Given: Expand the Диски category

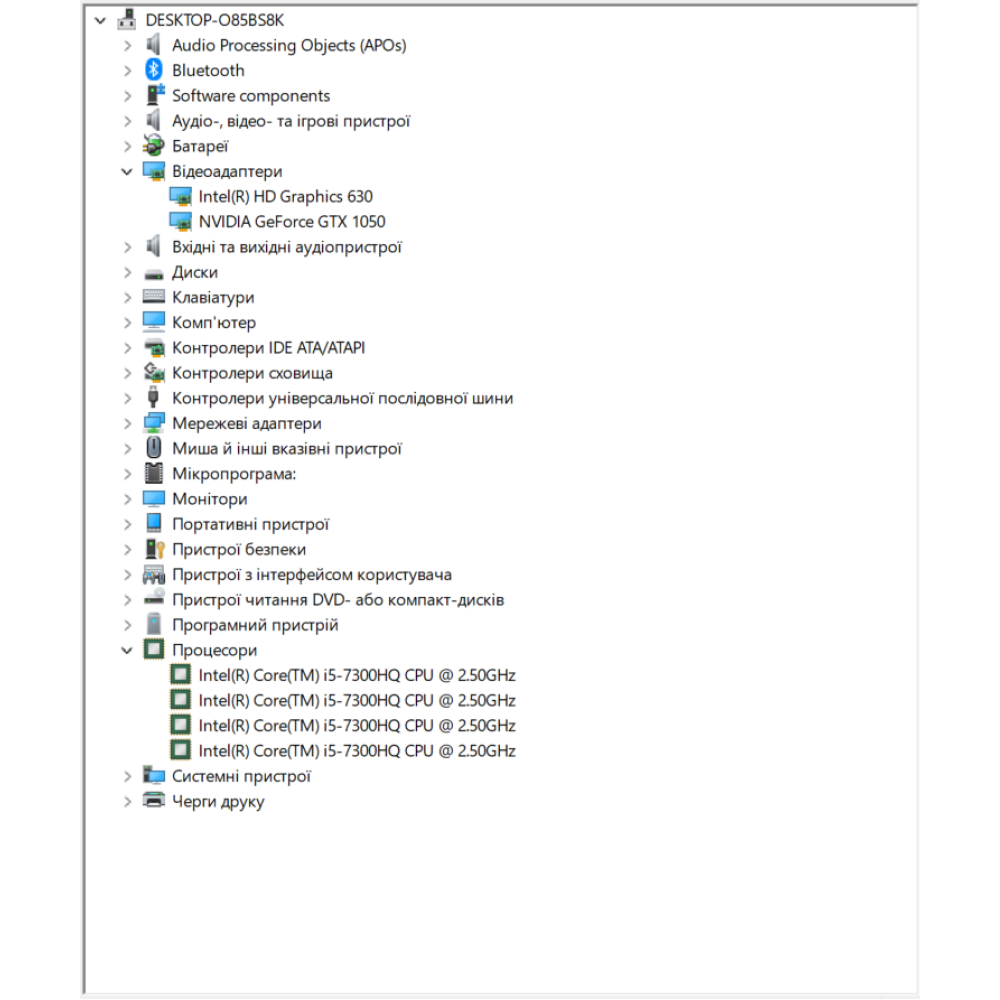Looking at the screenshot, I should click(127, 272).
